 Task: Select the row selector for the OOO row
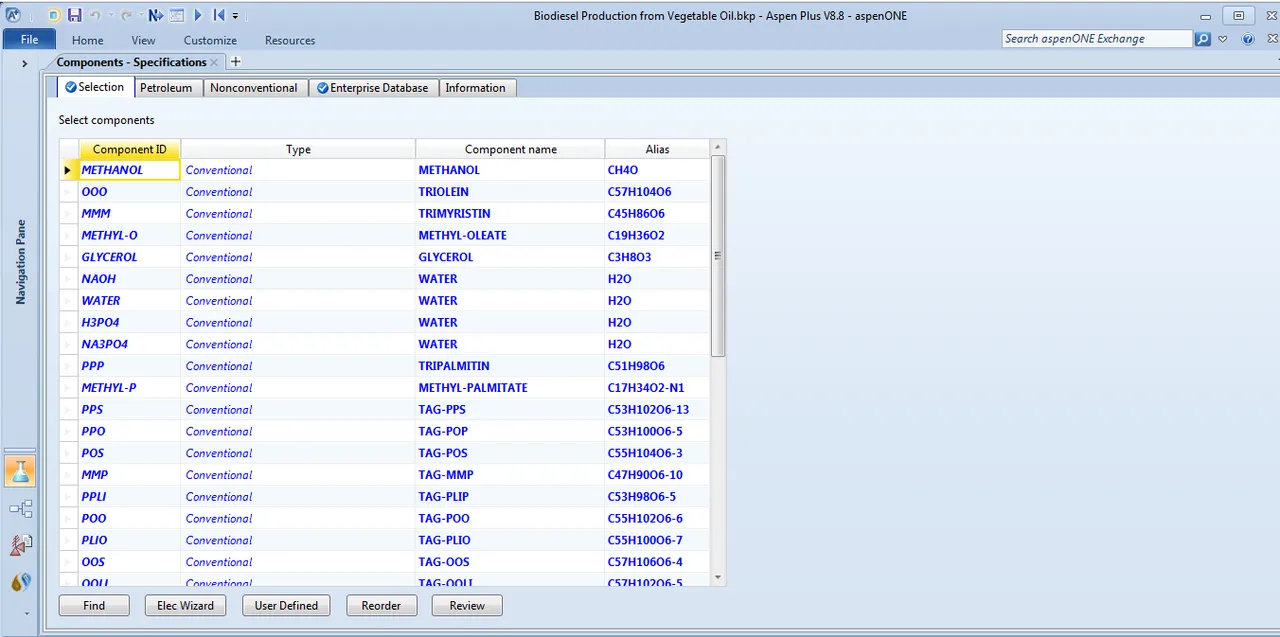[69, 192]
